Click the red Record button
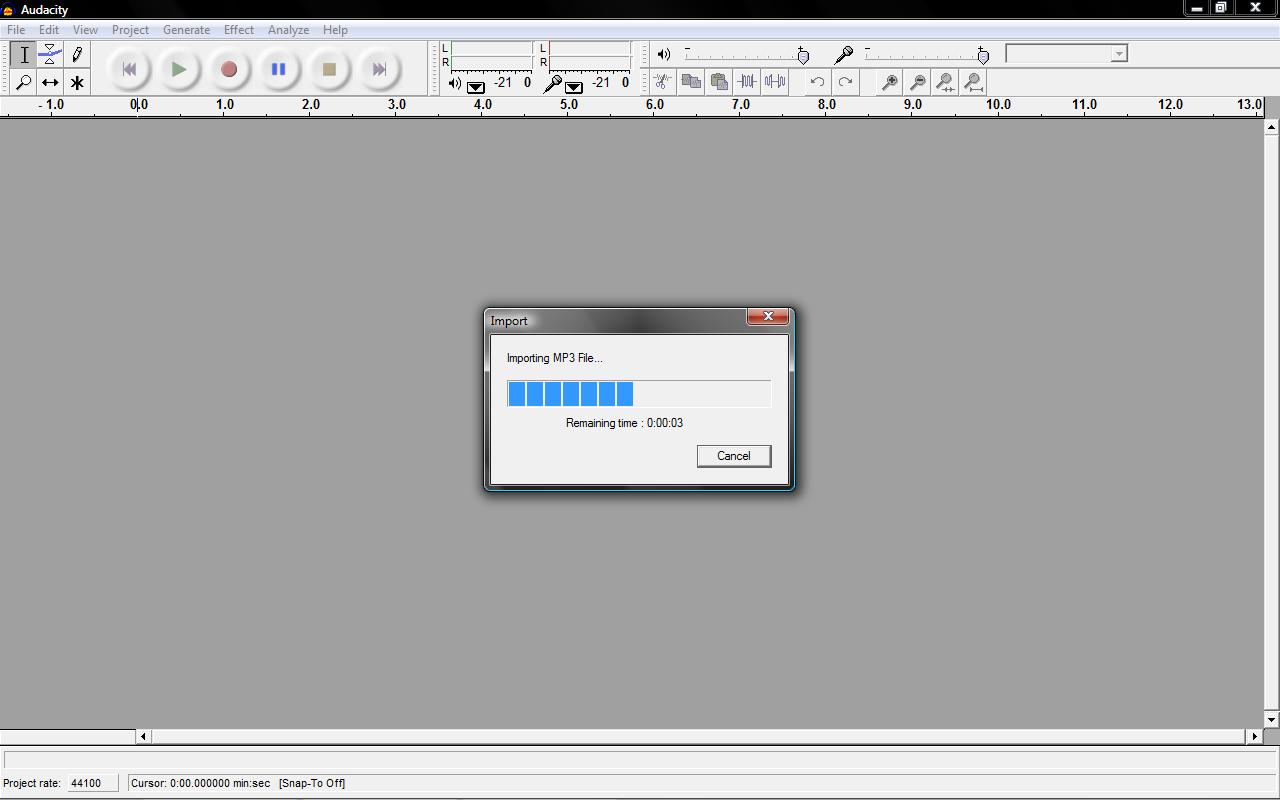 pyautogui.click(x=229, y=69)
